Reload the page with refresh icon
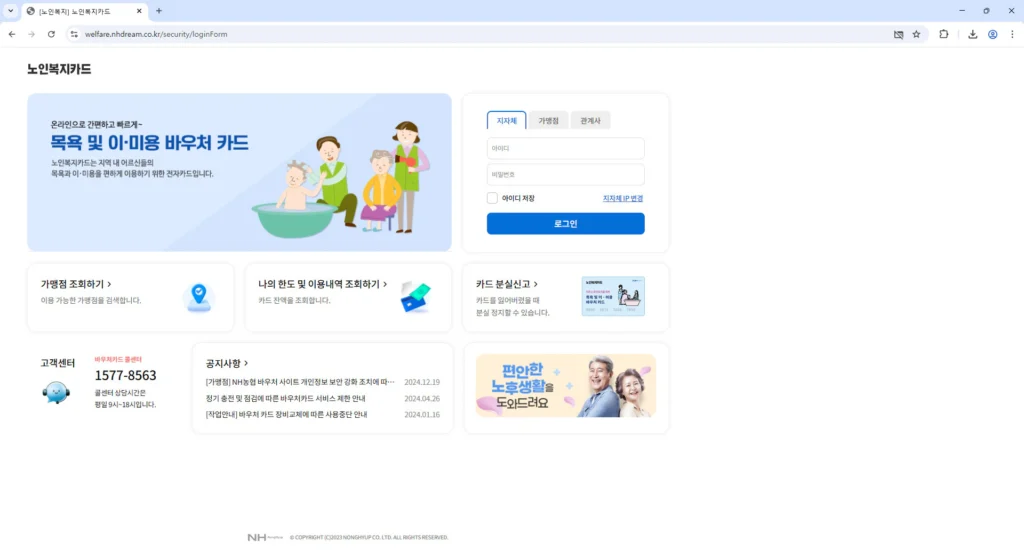The width and height of the screenshot is (1024, 550). click(x=51, y=34)
